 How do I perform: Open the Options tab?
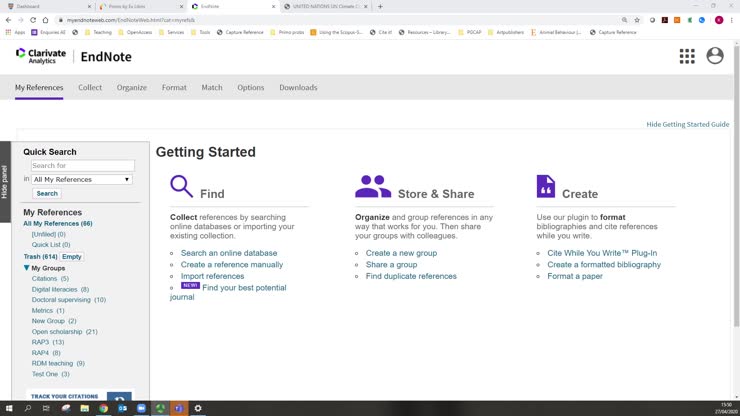[x=251, y=87]
